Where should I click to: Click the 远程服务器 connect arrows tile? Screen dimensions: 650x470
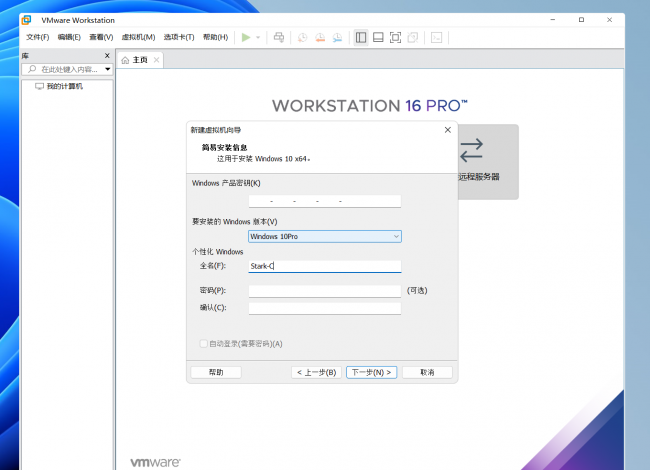coord(488,162)
